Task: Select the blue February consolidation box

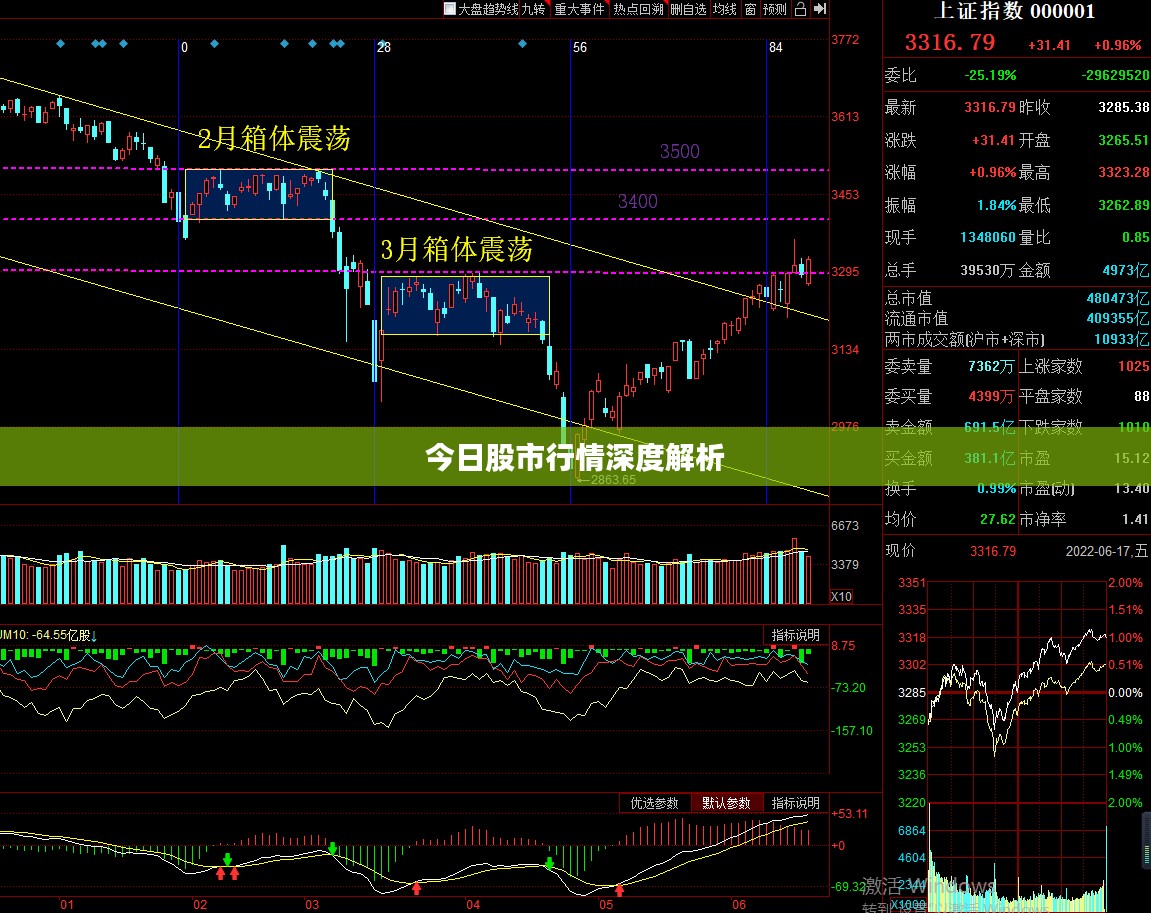Action: click(258, 194)
